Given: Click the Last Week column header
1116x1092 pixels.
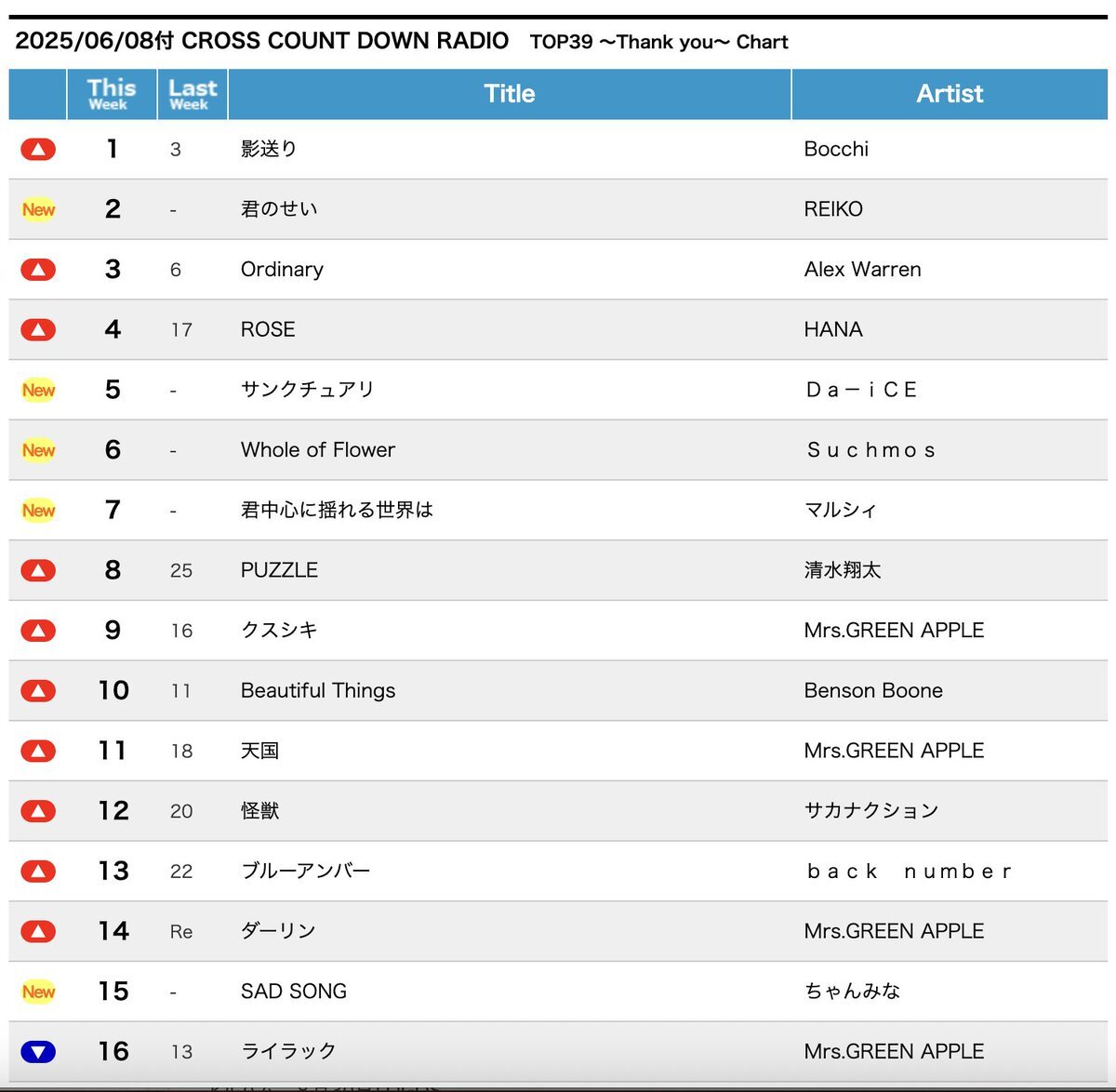Looking at the screenshot, I should [193, 94].
